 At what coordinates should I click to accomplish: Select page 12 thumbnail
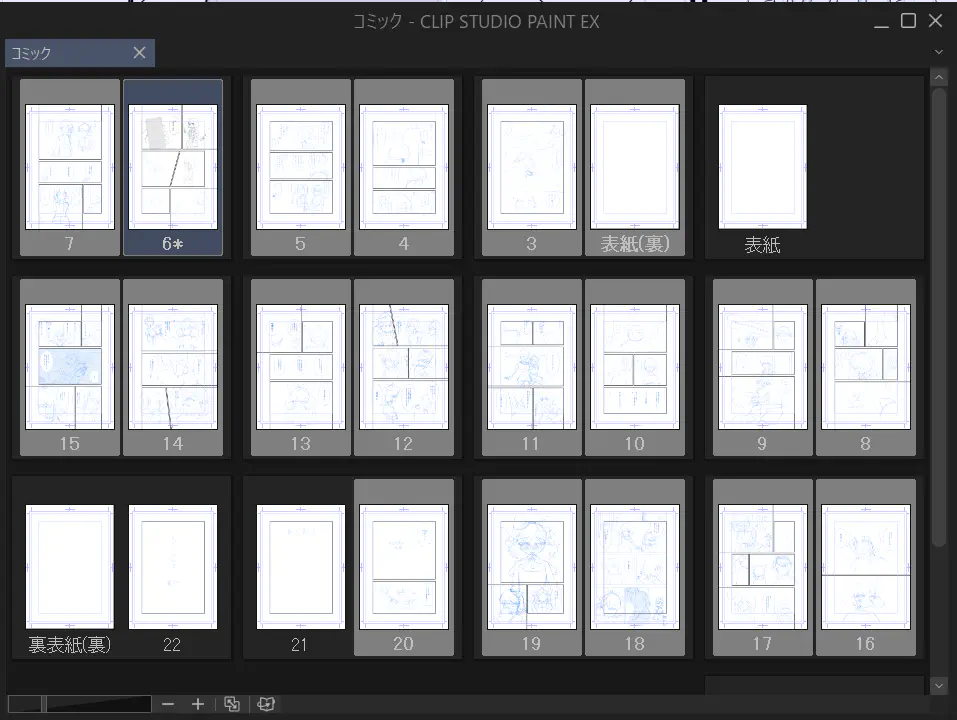(x=403, y=367)
